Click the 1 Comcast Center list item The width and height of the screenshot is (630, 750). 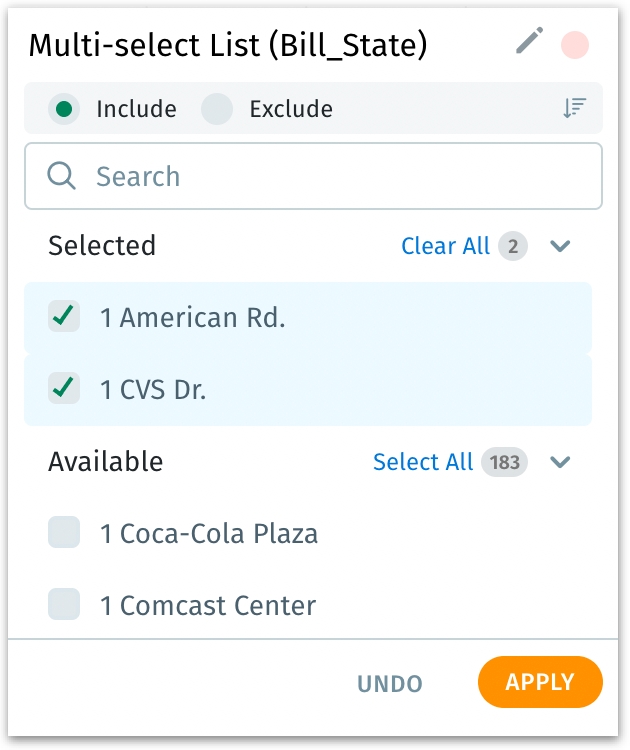click(x=217, y=605)
